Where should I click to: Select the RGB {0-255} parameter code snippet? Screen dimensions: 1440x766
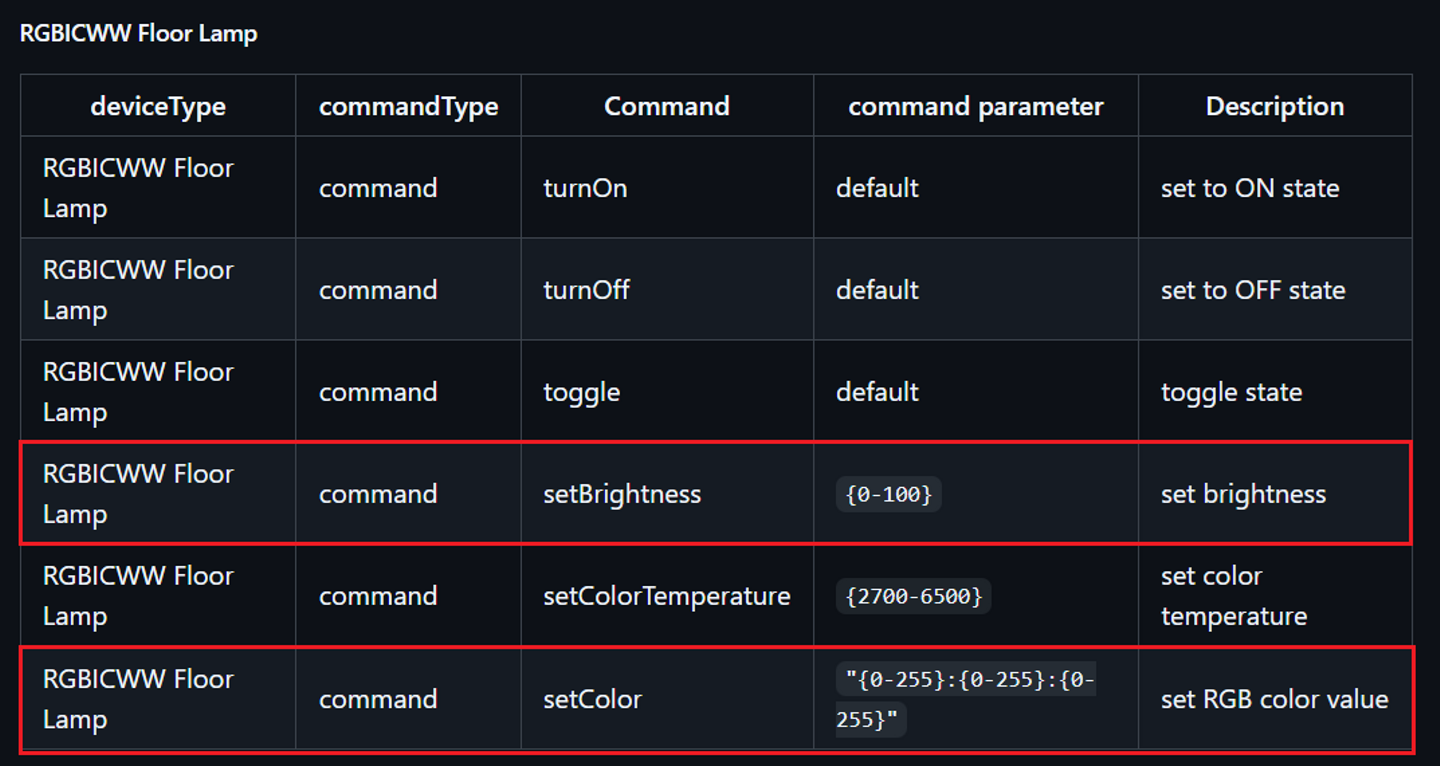tap(965, 699)
